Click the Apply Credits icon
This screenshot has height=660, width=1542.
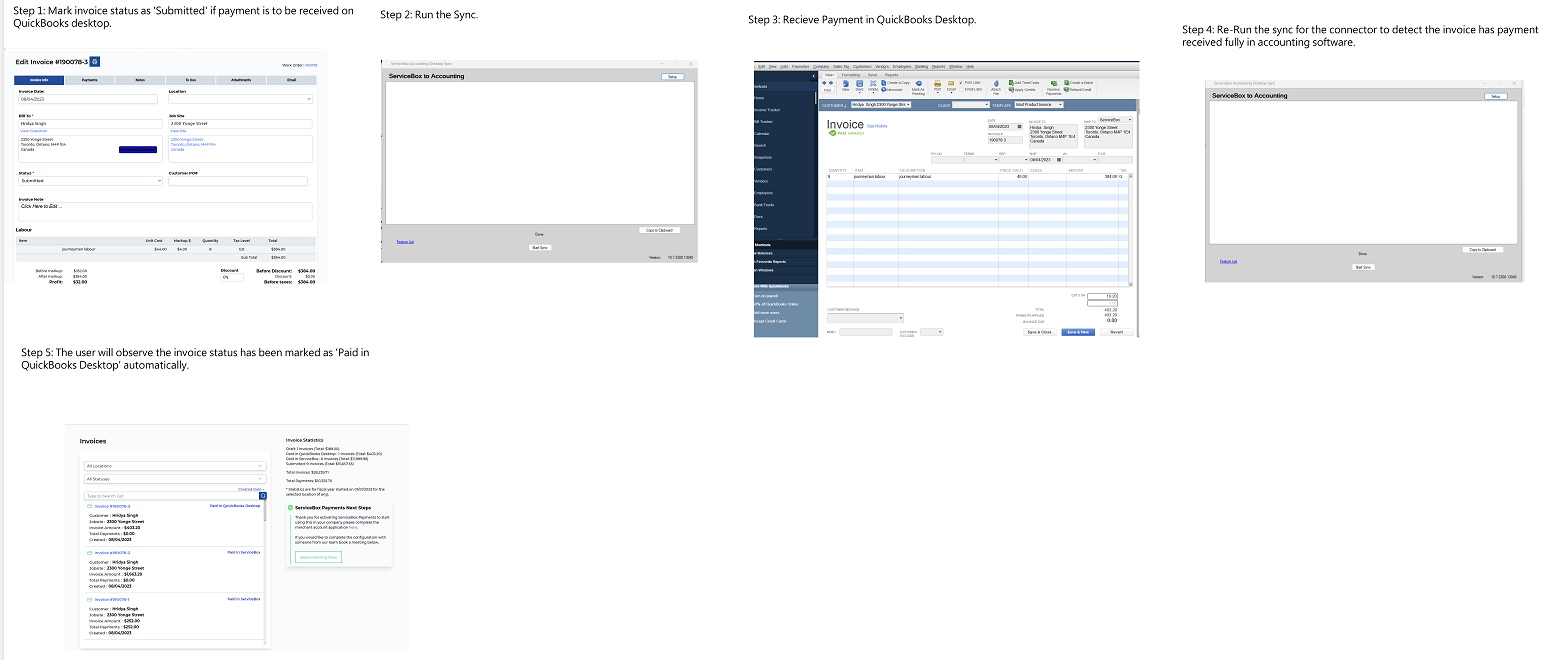pyautogui.click(x=1011, y=89)
